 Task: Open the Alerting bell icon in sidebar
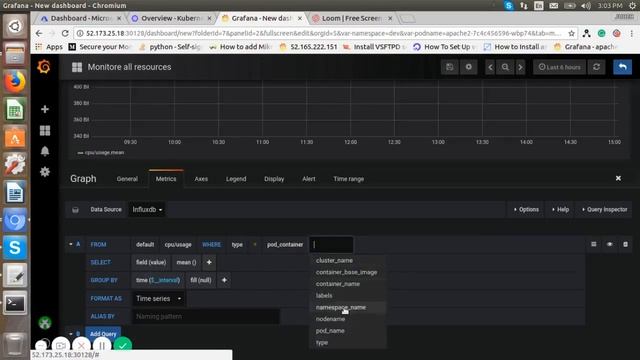pyautogui.click(x=45, y=151)
